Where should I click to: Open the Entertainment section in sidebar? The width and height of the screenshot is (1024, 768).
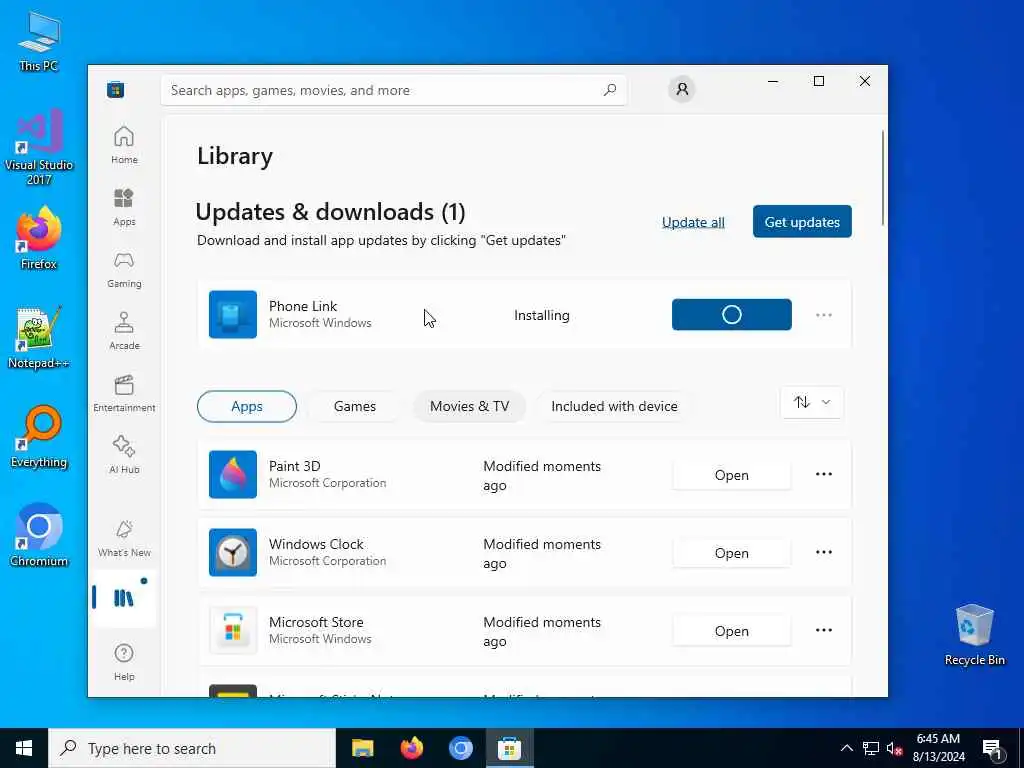(x=124, y=393)
